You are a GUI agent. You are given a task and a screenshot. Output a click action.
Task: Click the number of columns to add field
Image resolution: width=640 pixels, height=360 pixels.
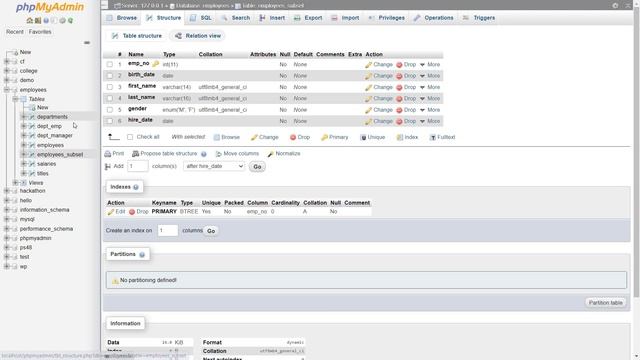(138, 166)
